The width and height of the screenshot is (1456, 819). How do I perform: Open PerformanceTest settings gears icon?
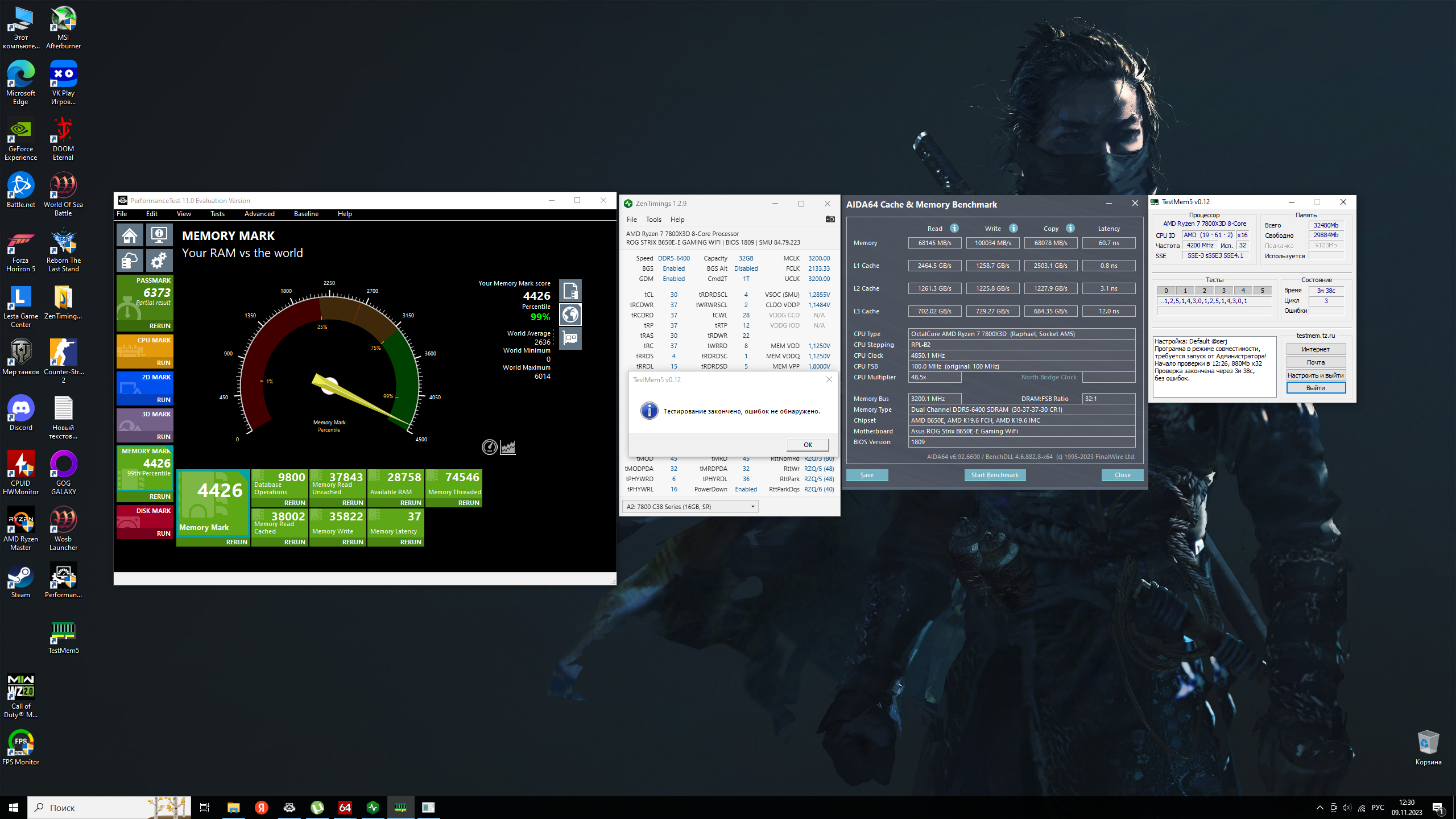click(159, 261)
